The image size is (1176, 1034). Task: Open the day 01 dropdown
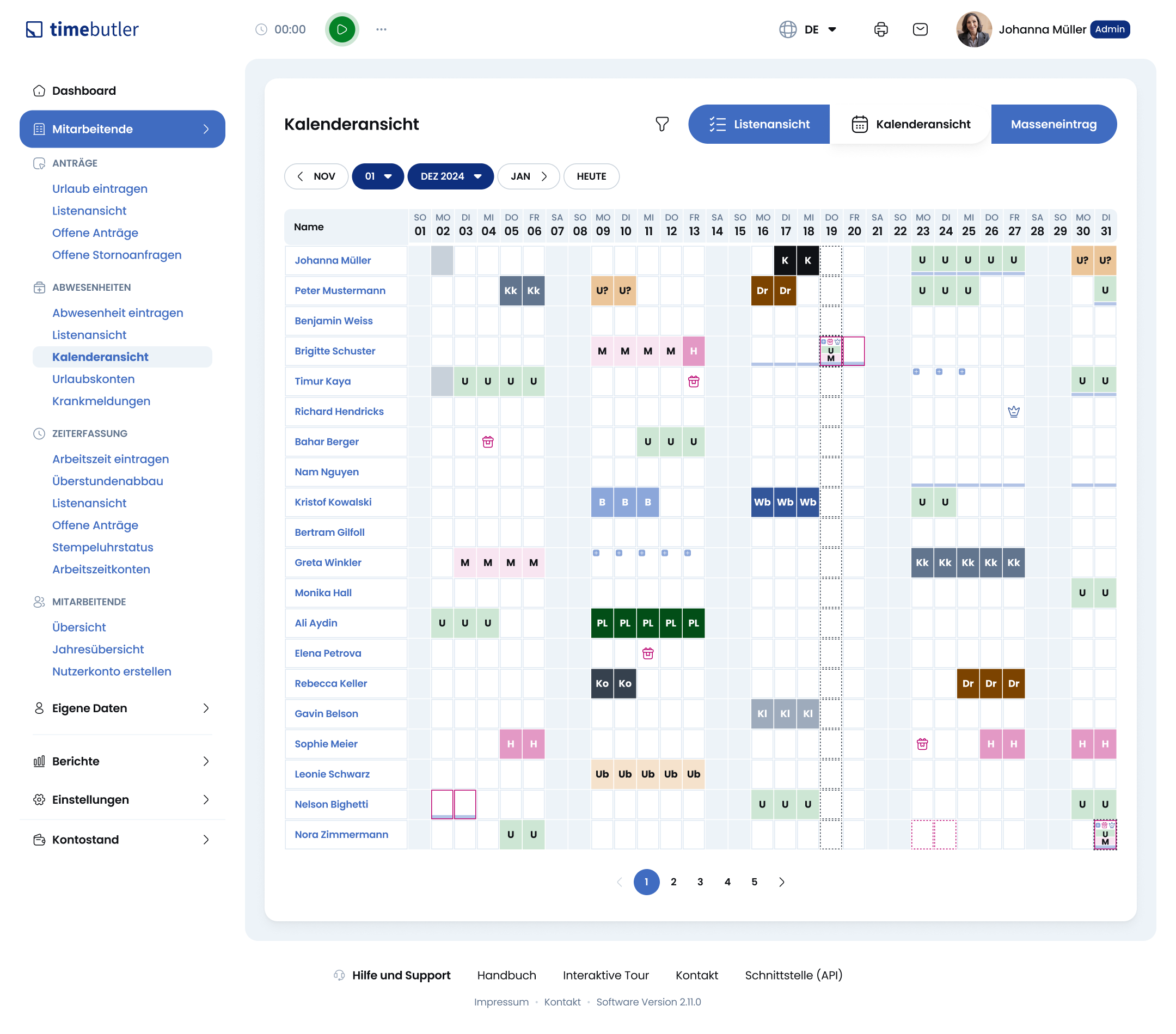(377, 176)
